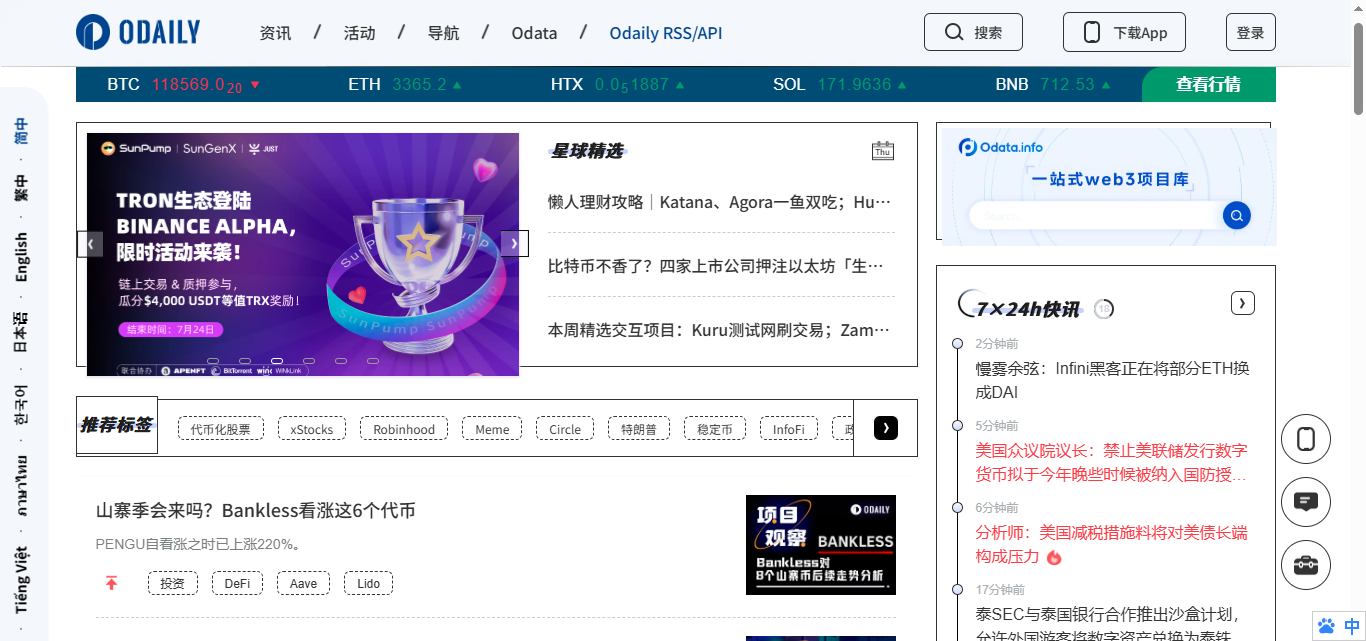Switch language to English
Screen dimensions: 1366x641
(21, 257)
